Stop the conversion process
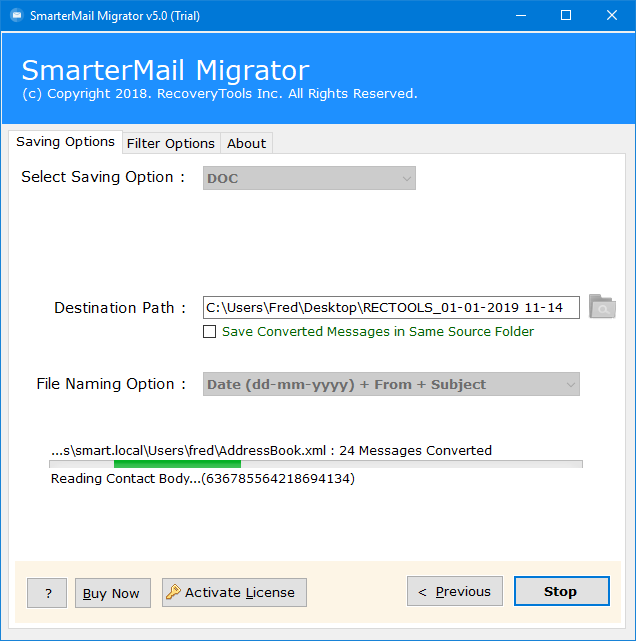The height and width of the screenshot is (641, 636). [562, 591]
